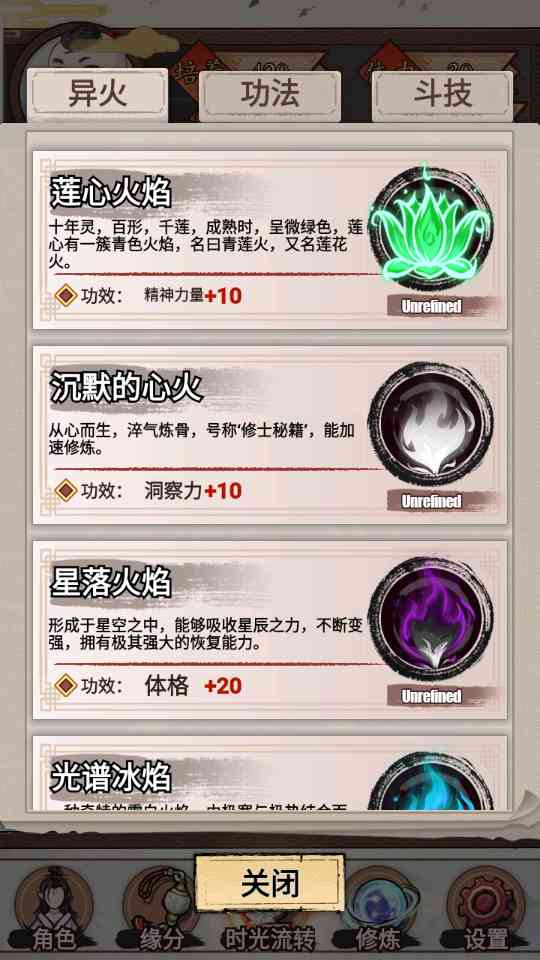Click Unrefined label under 星落火焰

[x=432, y=697]
